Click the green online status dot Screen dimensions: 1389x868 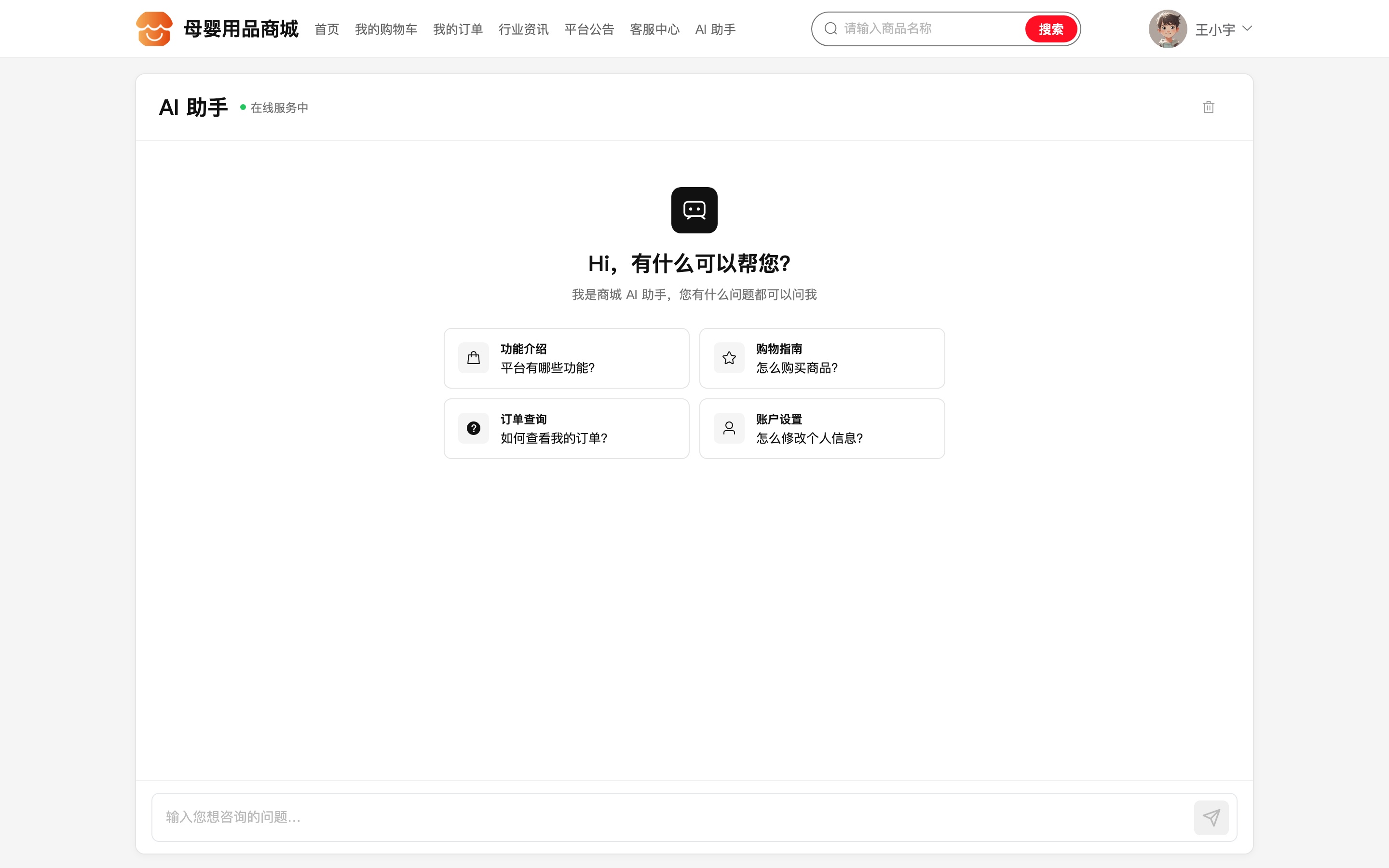coord(243,108)
